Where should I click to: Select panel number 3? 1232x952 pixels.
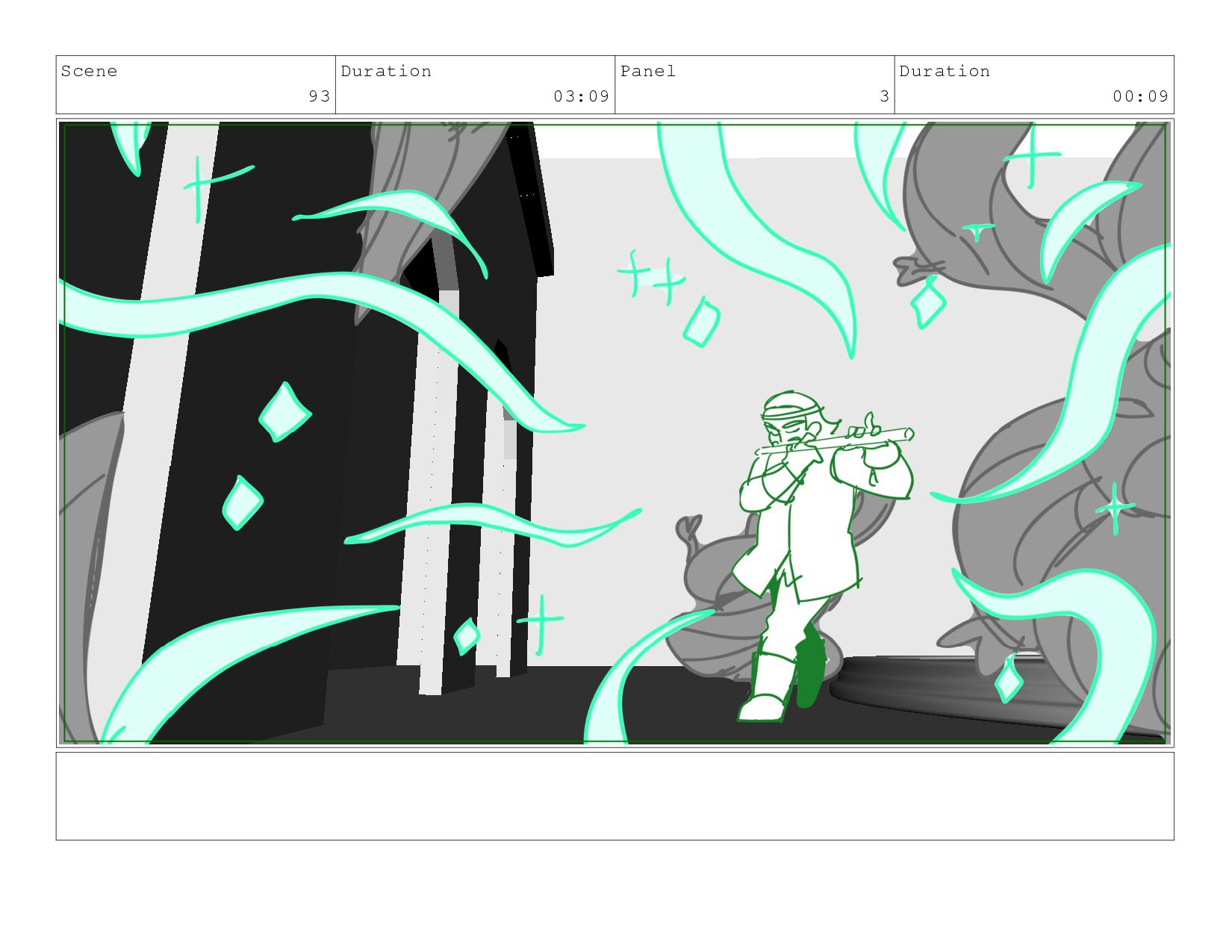[x=885, y=96]
